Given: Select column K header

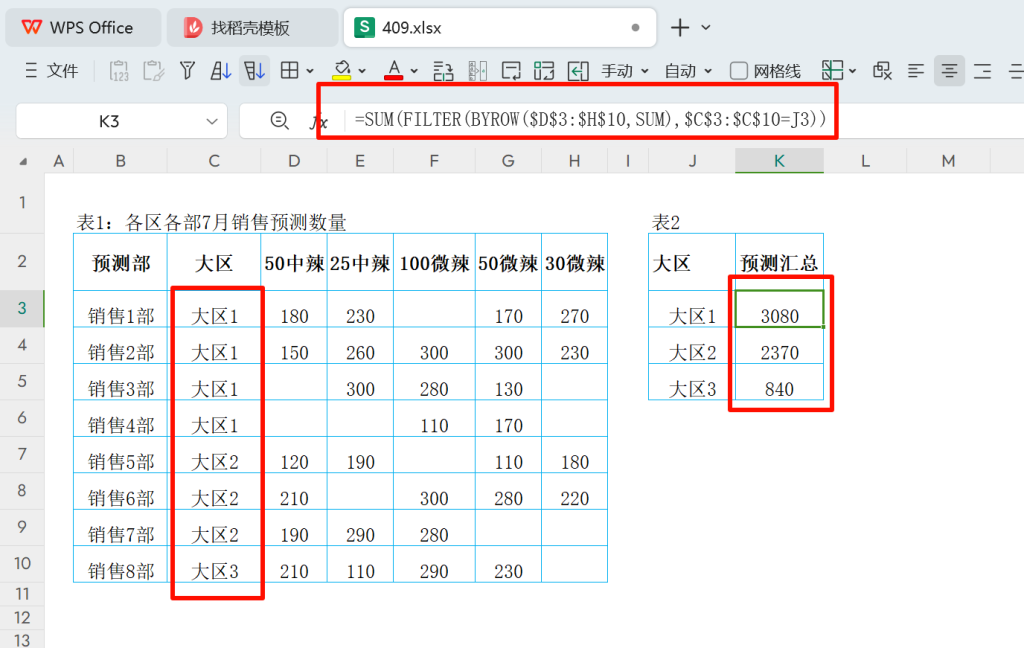Looking at the screenshot, I should [779, 161].
